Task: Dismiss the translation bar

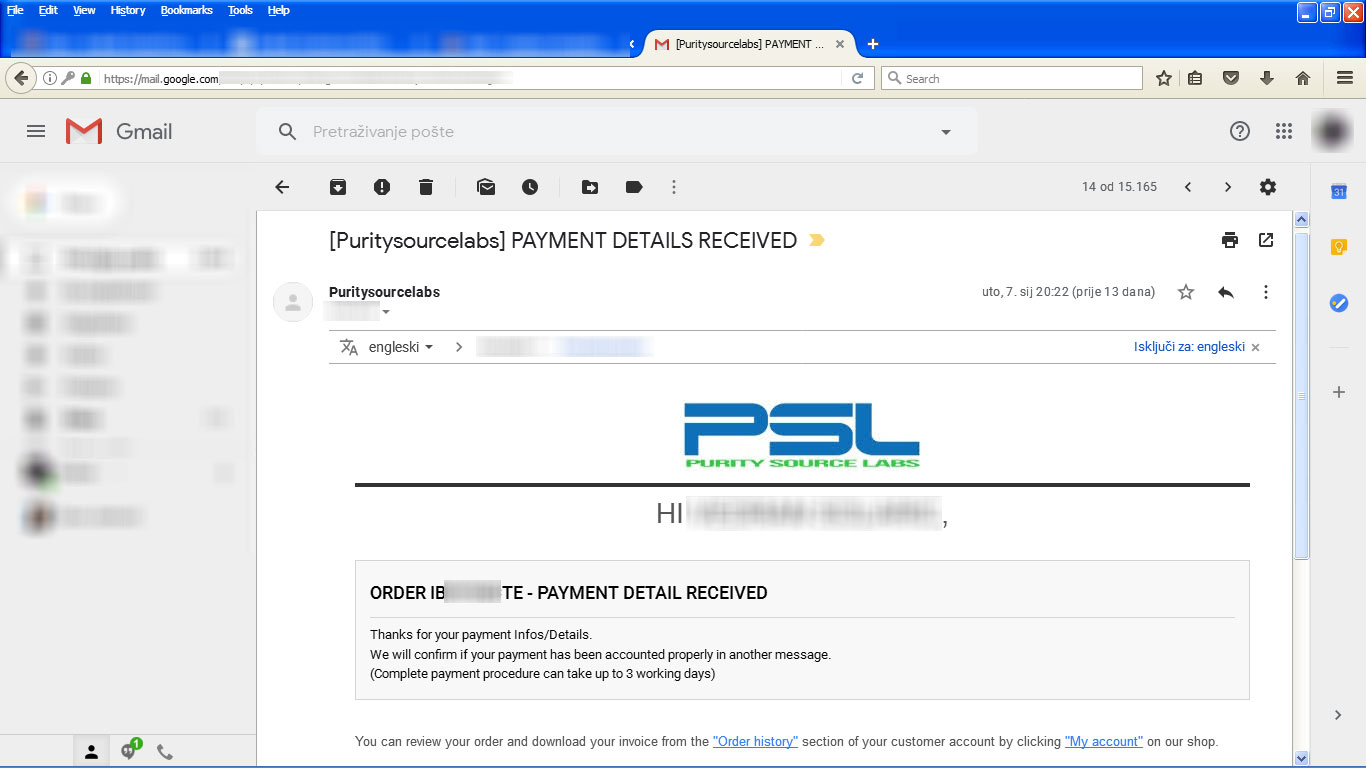Action: click(1256, 347)
